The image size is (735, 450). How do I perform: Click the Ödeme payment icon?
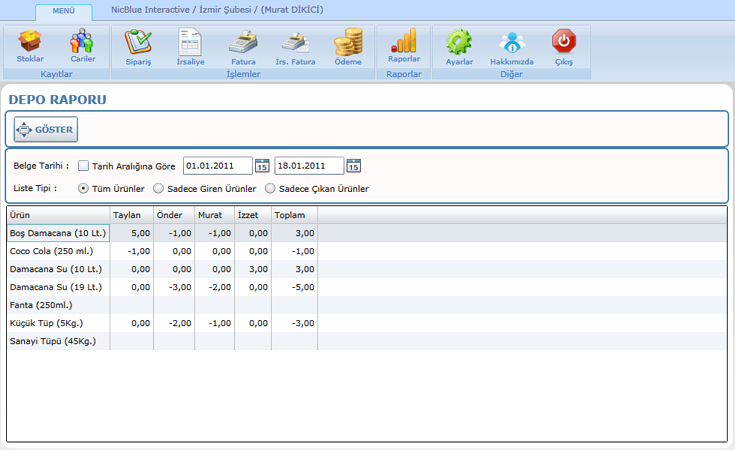tap(347, 45)
